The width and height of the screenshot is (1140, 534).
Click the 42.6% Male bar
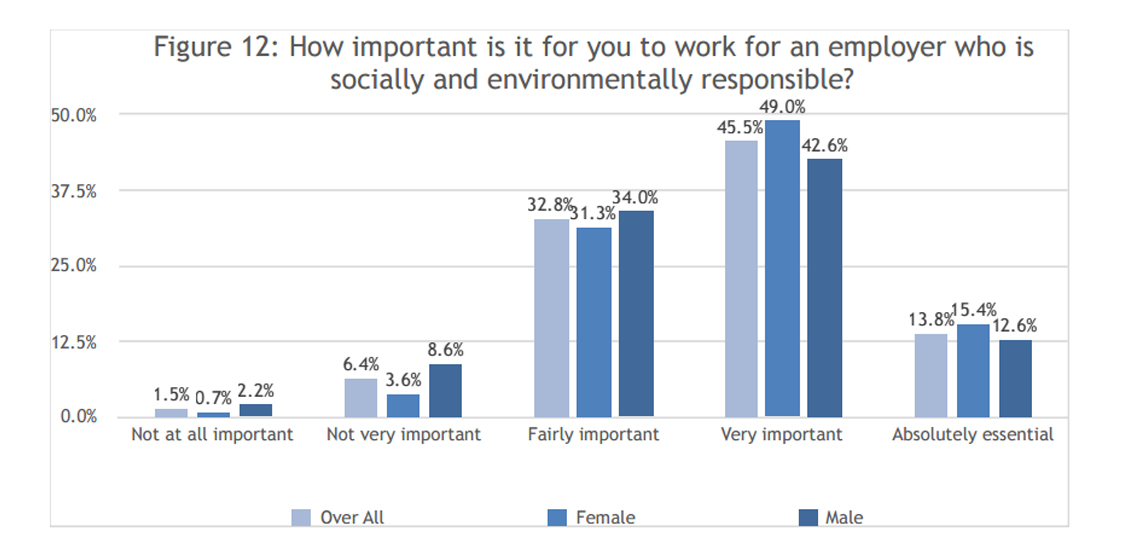[x=824, y=287]
